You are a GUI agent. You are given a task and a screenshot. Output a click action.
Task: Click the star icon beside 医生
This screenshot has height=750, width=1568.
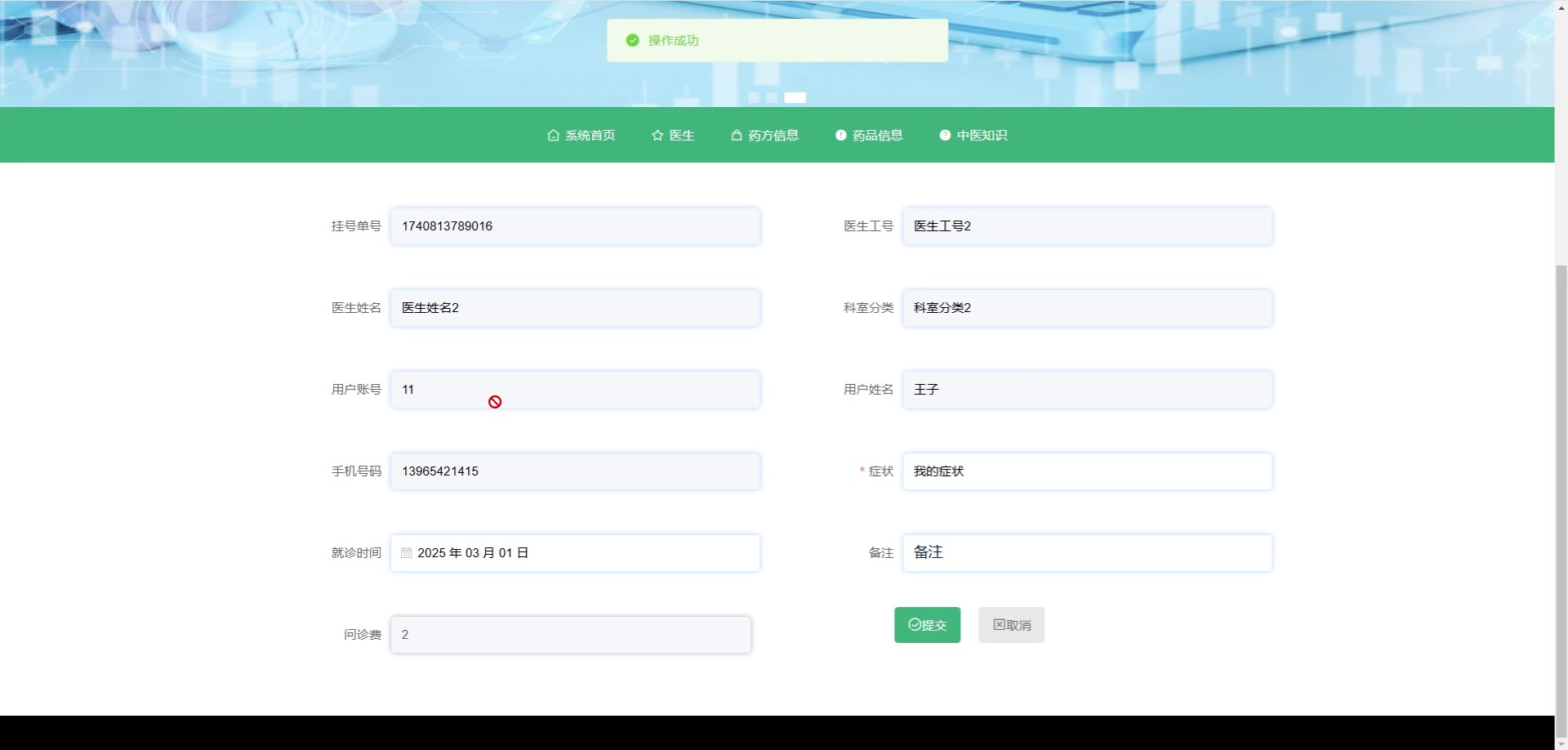point(657,136)
